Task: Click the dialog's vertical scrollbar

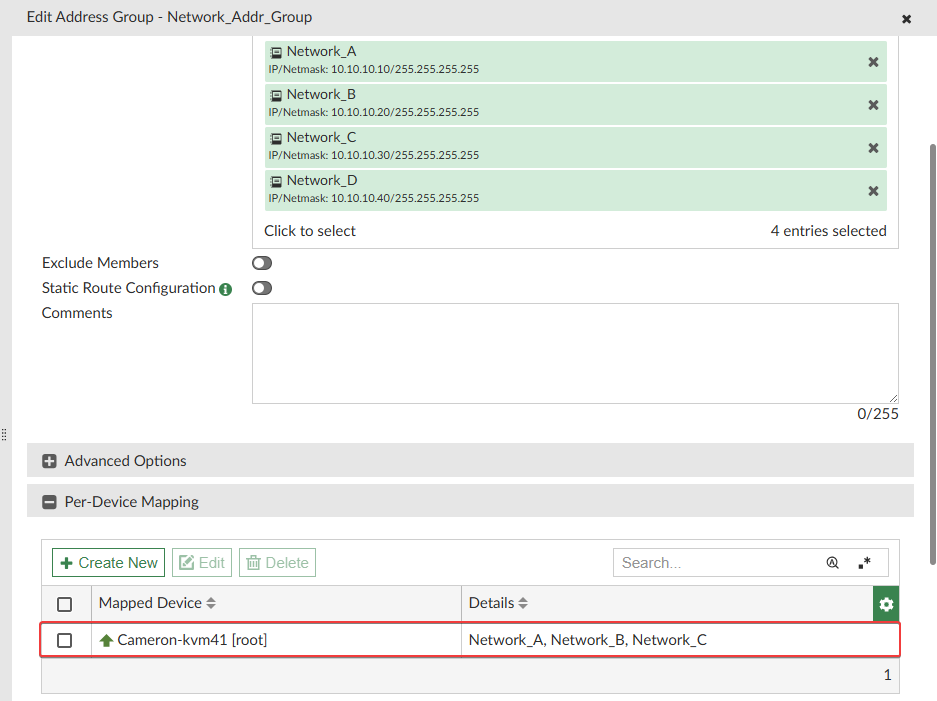Action: (x=932, y=354)
